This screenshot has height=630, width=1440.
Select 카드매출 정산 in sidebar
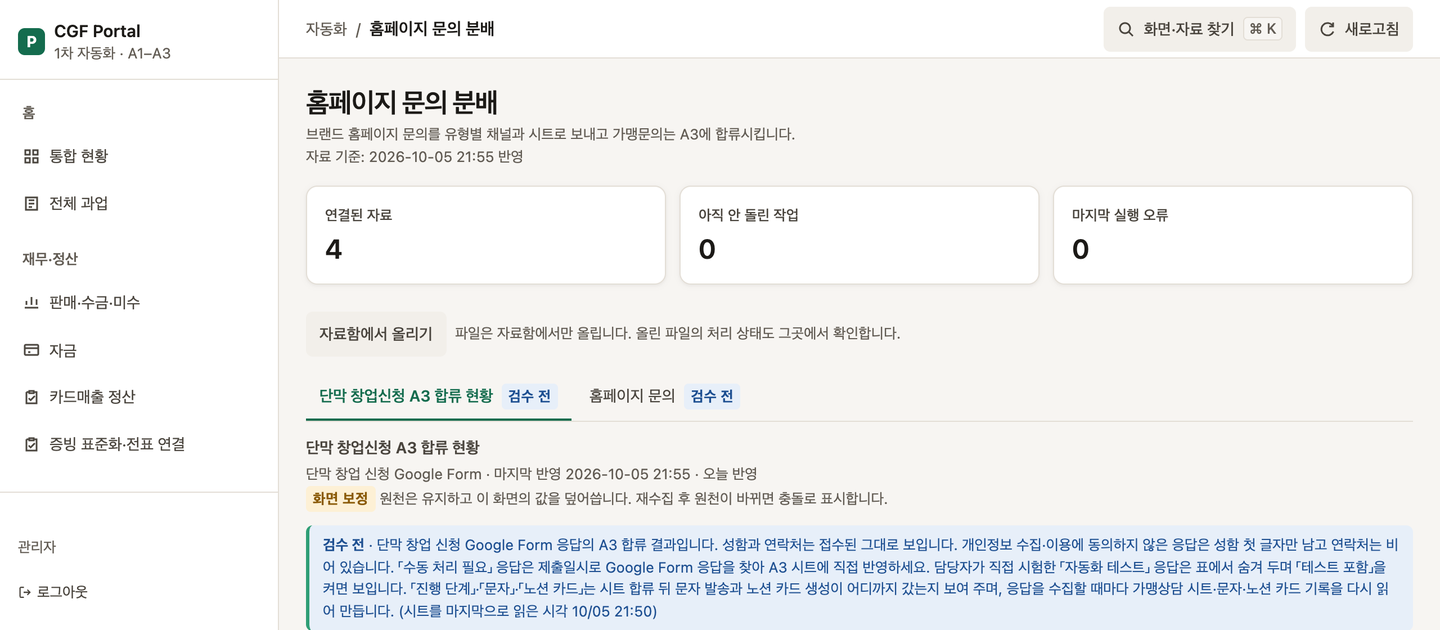point(139,397)
